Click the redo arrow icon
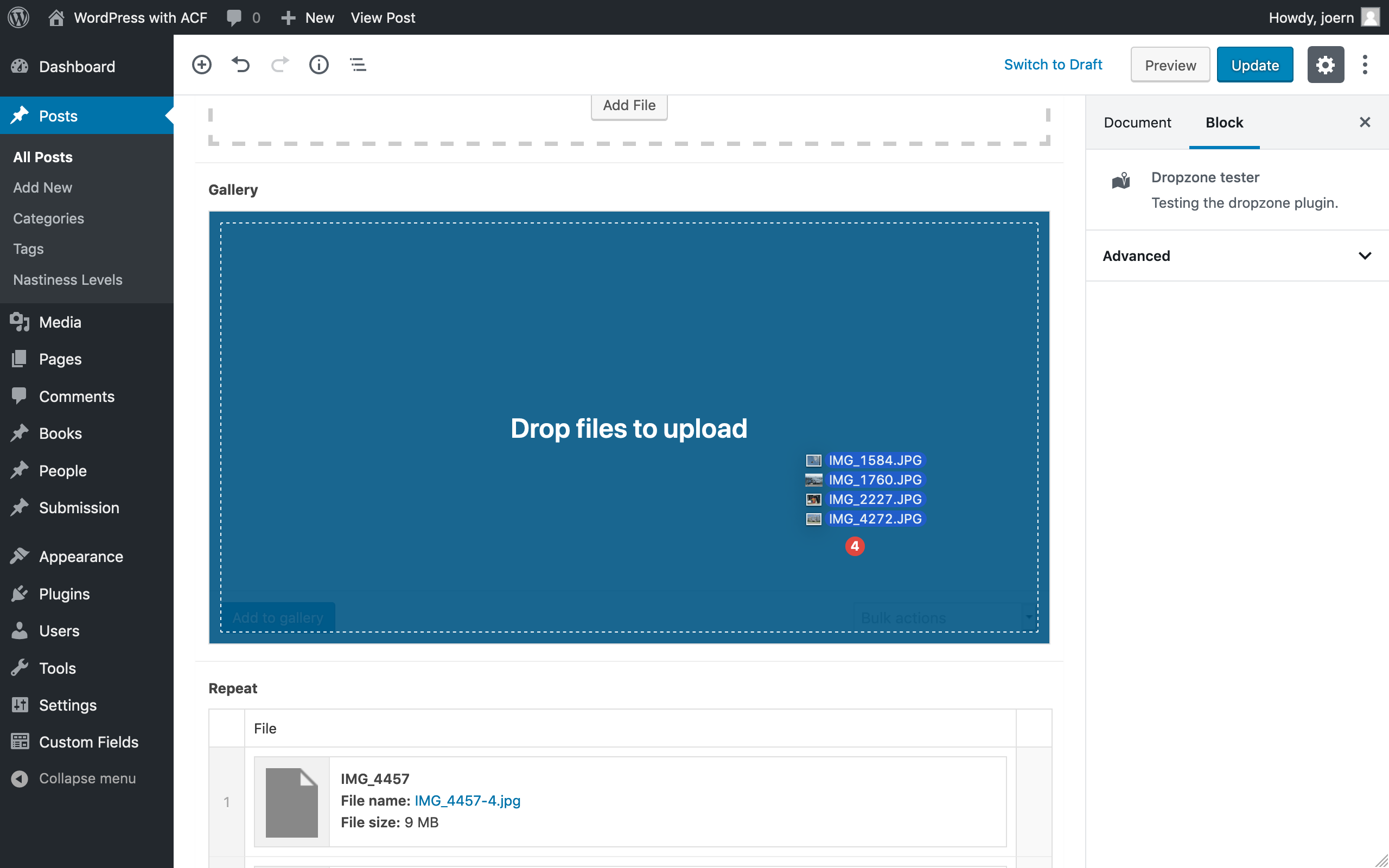1389x868 pixels. click(279, 65)
